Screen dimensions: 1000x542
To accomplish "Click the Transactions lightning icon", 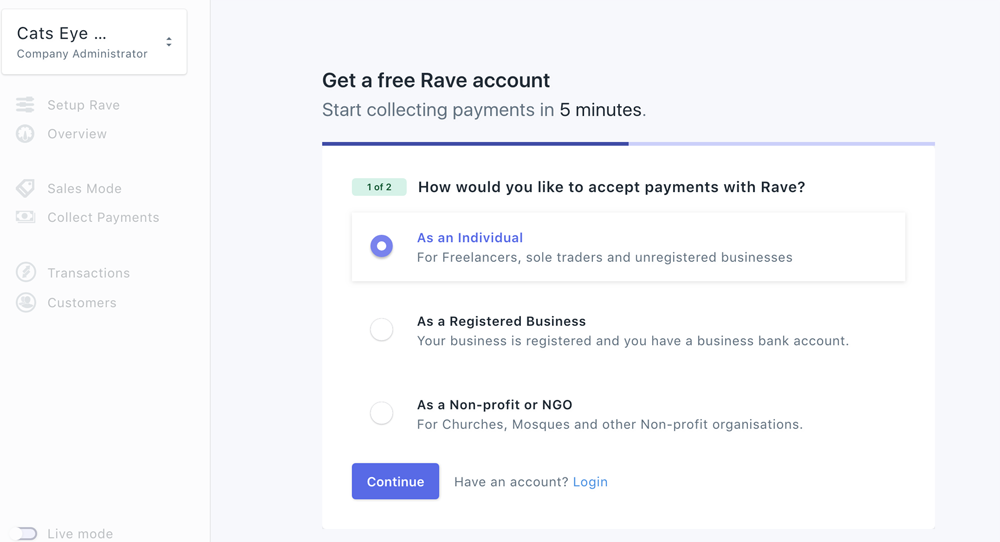I will 26,272.
